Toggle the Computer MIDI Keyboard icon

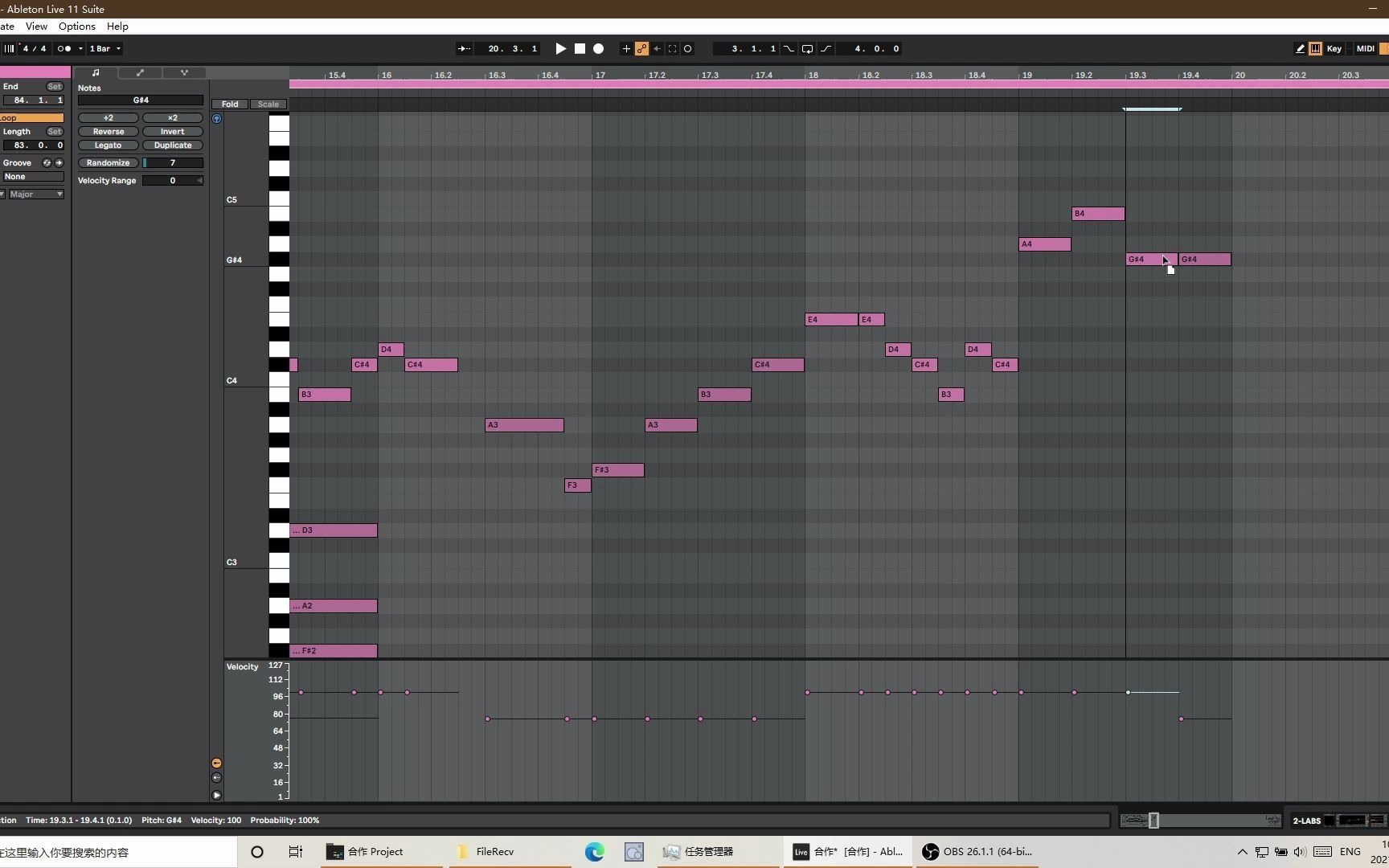tap(1315, 49)
